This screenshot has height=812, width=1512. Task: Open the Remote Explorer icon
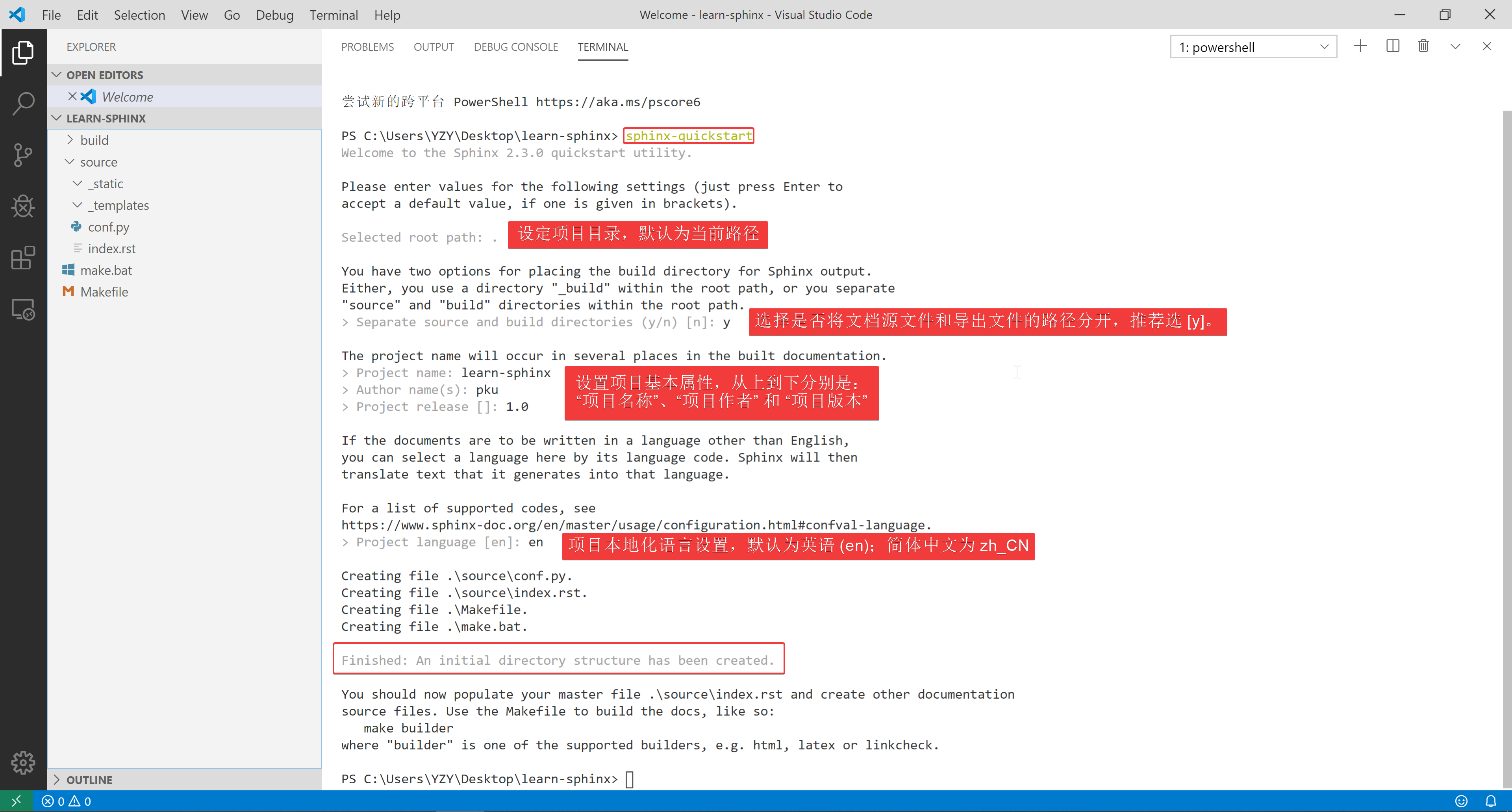23,310
